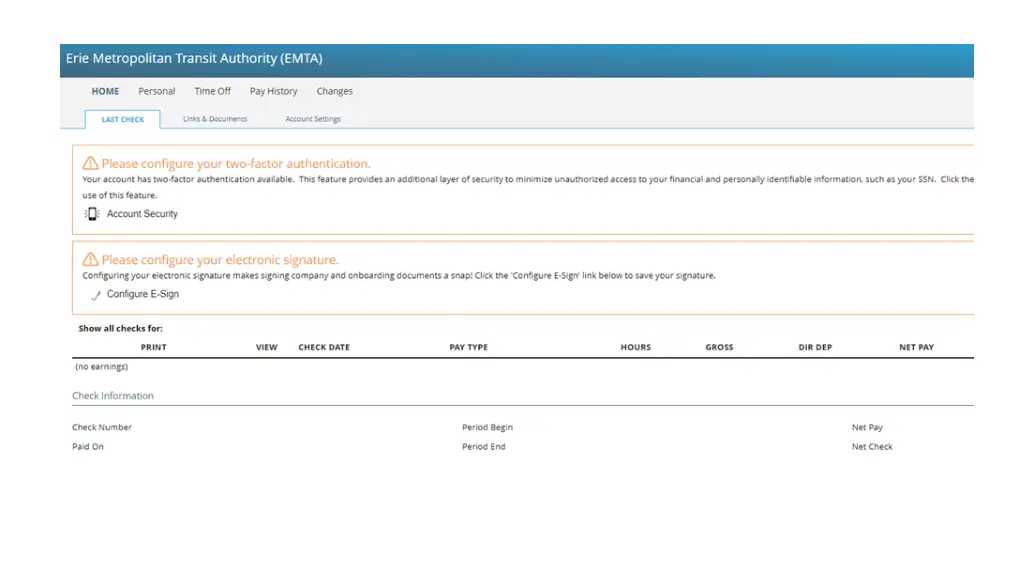The image size is (1024, 576).
Task: Click the Net Pay label in Check Information
Action: click(867, 427)
